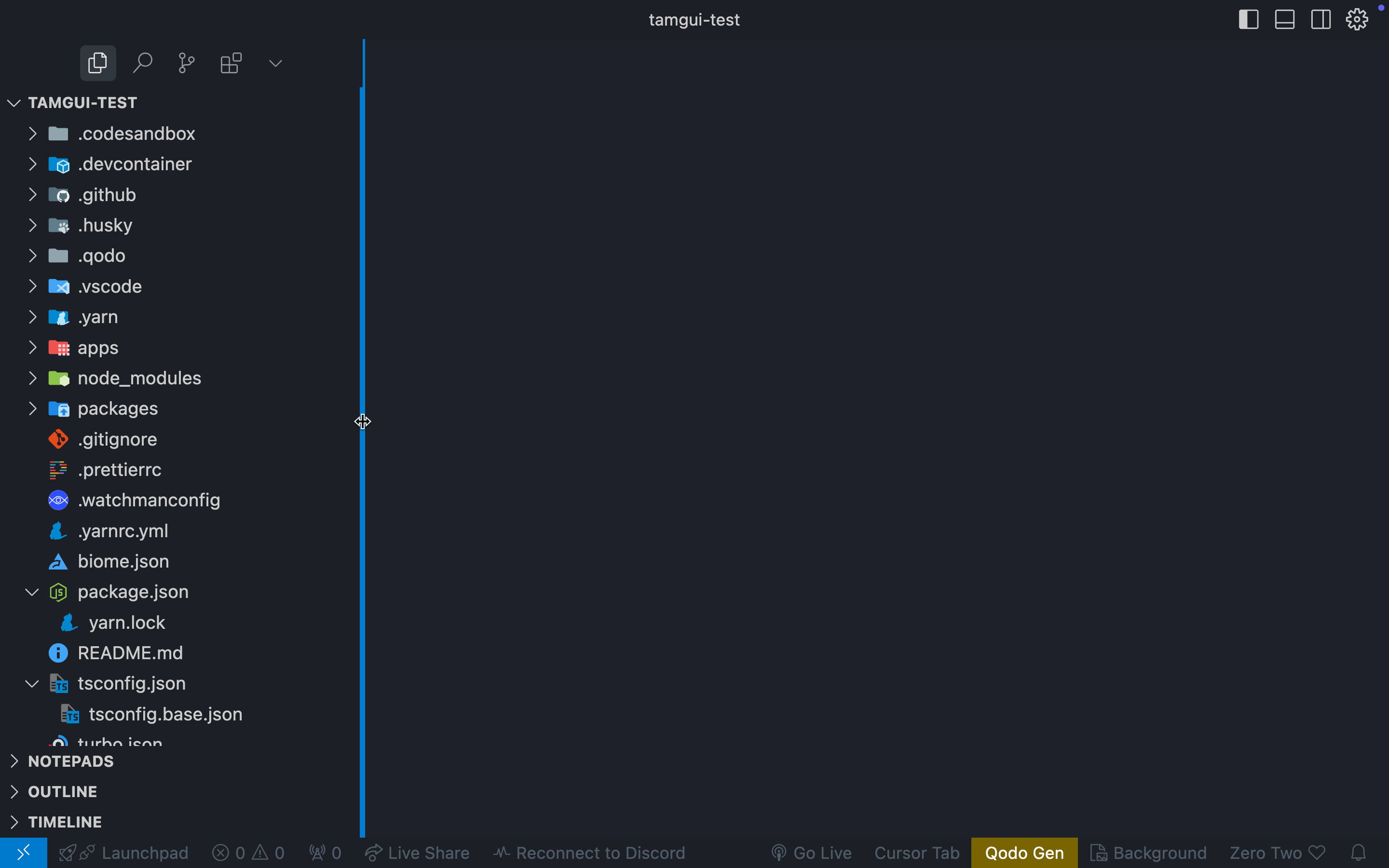Click the sidebar resize sash divider

point(362,439)
